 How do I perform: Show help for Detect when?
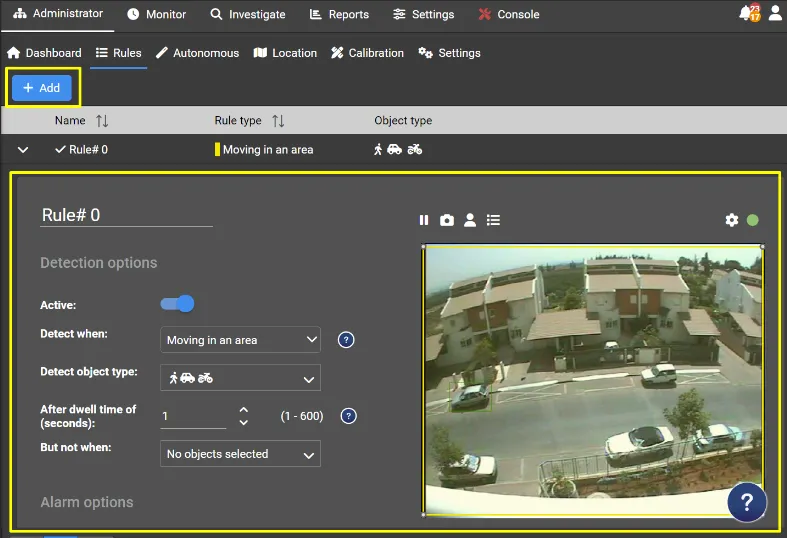pyautogui.click(x=346, y=340)
